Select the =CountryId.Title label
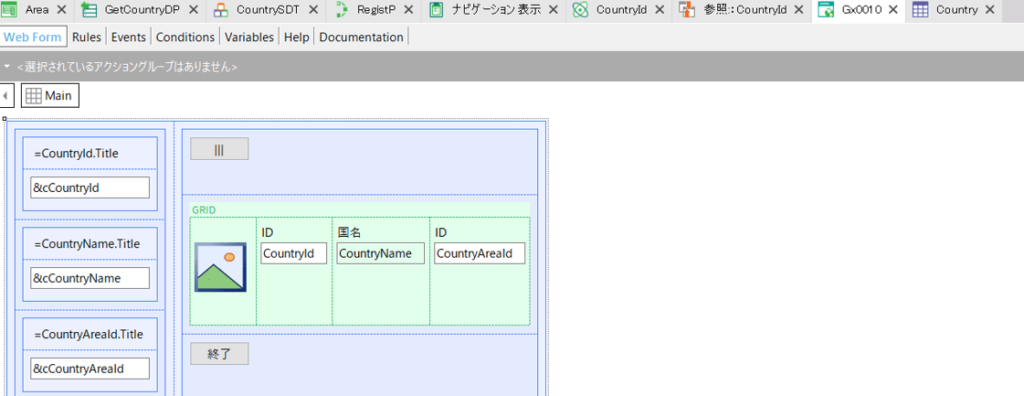 tap(76, 154)
